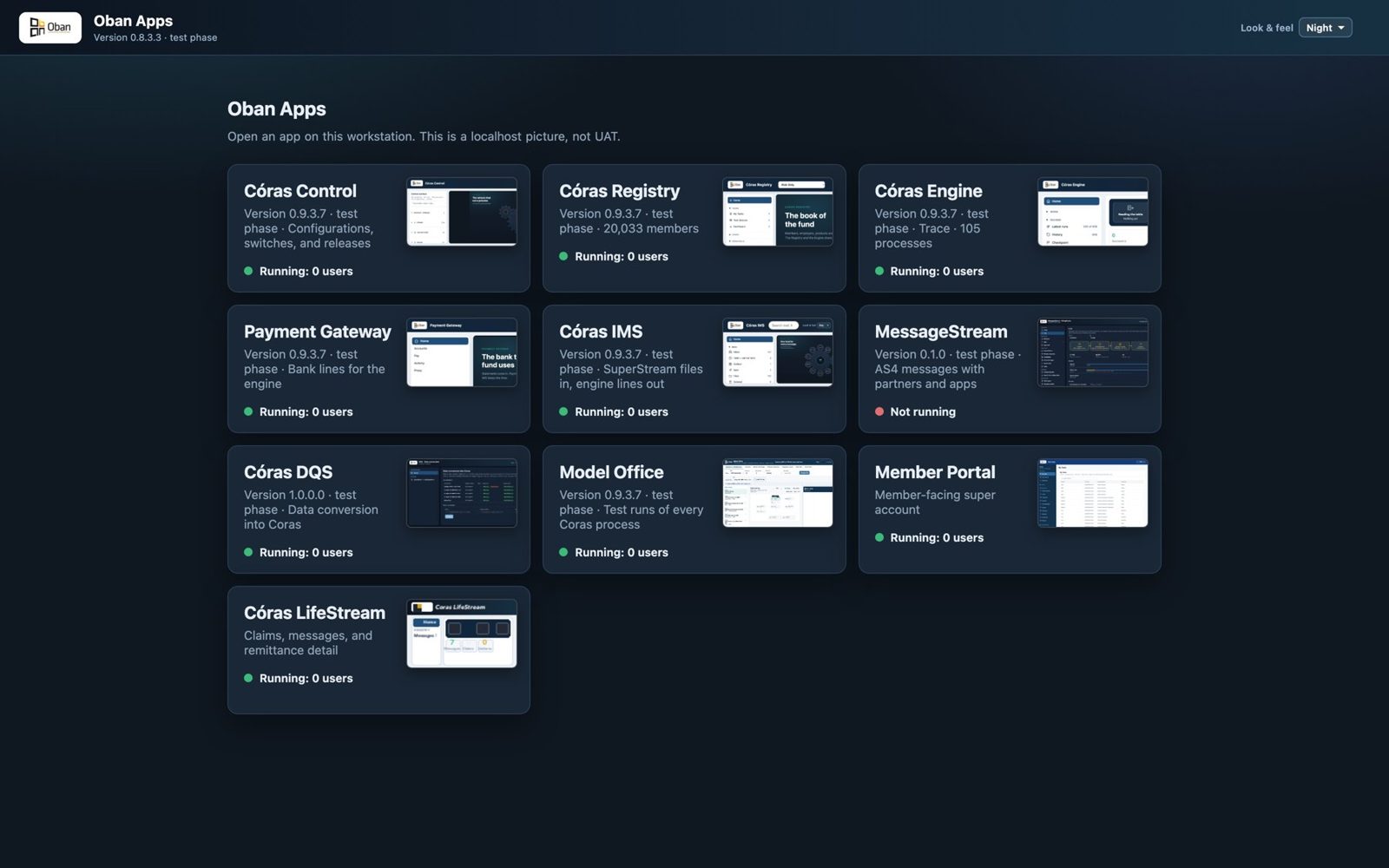The image size is (1389, 868).
Task: Click the Model Office preview thumbnail
Action: pyautogui.click(x=777, y=493)
